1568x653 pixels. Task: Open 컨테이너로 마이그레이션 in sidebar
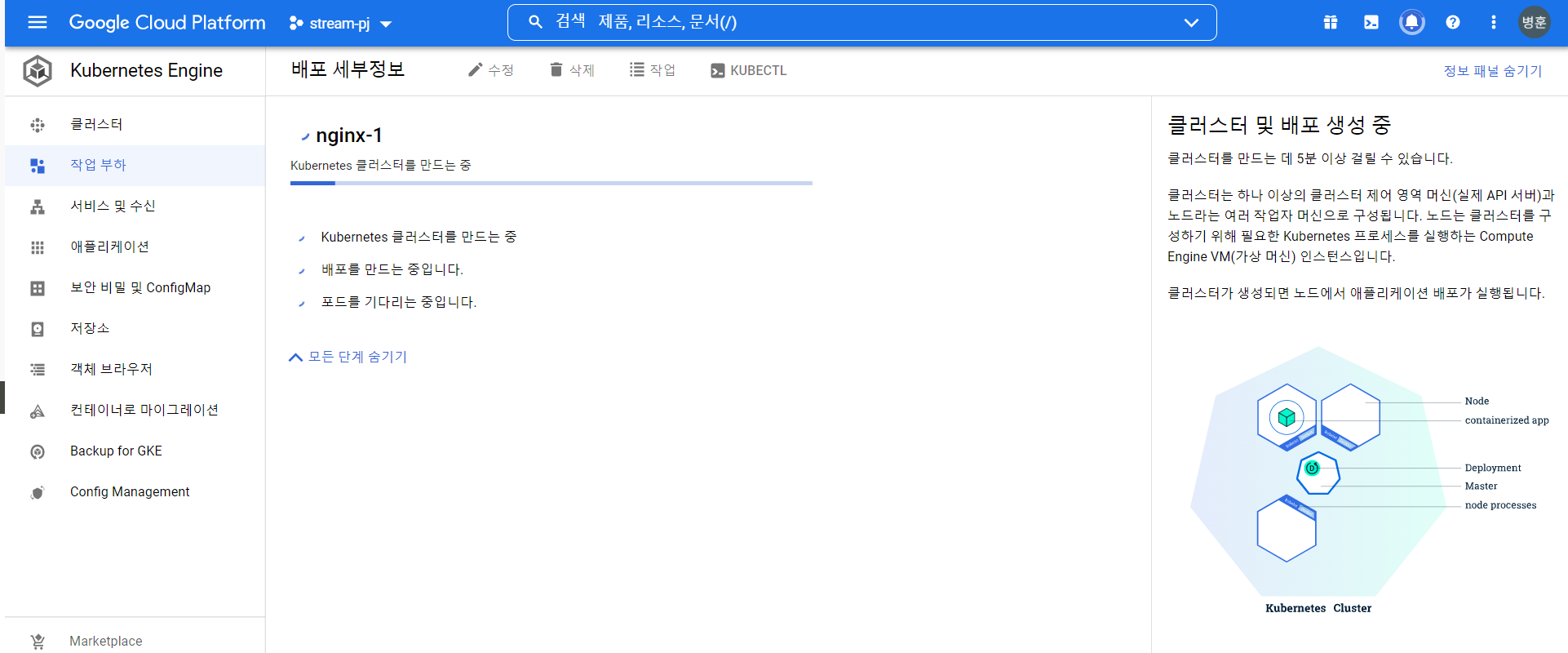(x=135, y=410)
